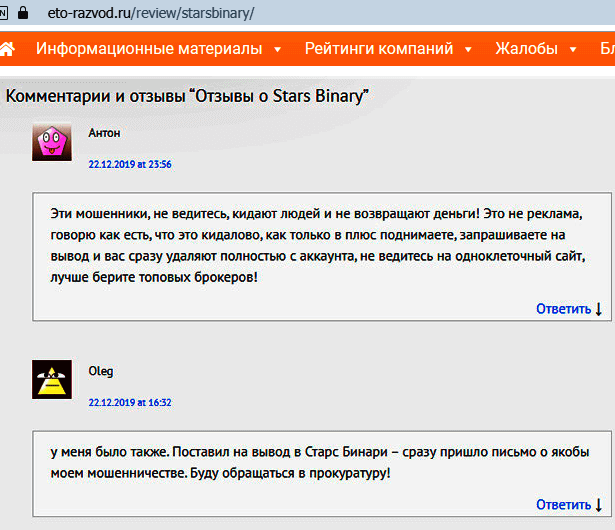Image resolution: width=615 pixels, height=530 pixels.
Task: Click Oleg's yellow pyramid avatar
Action: [50, 380]
